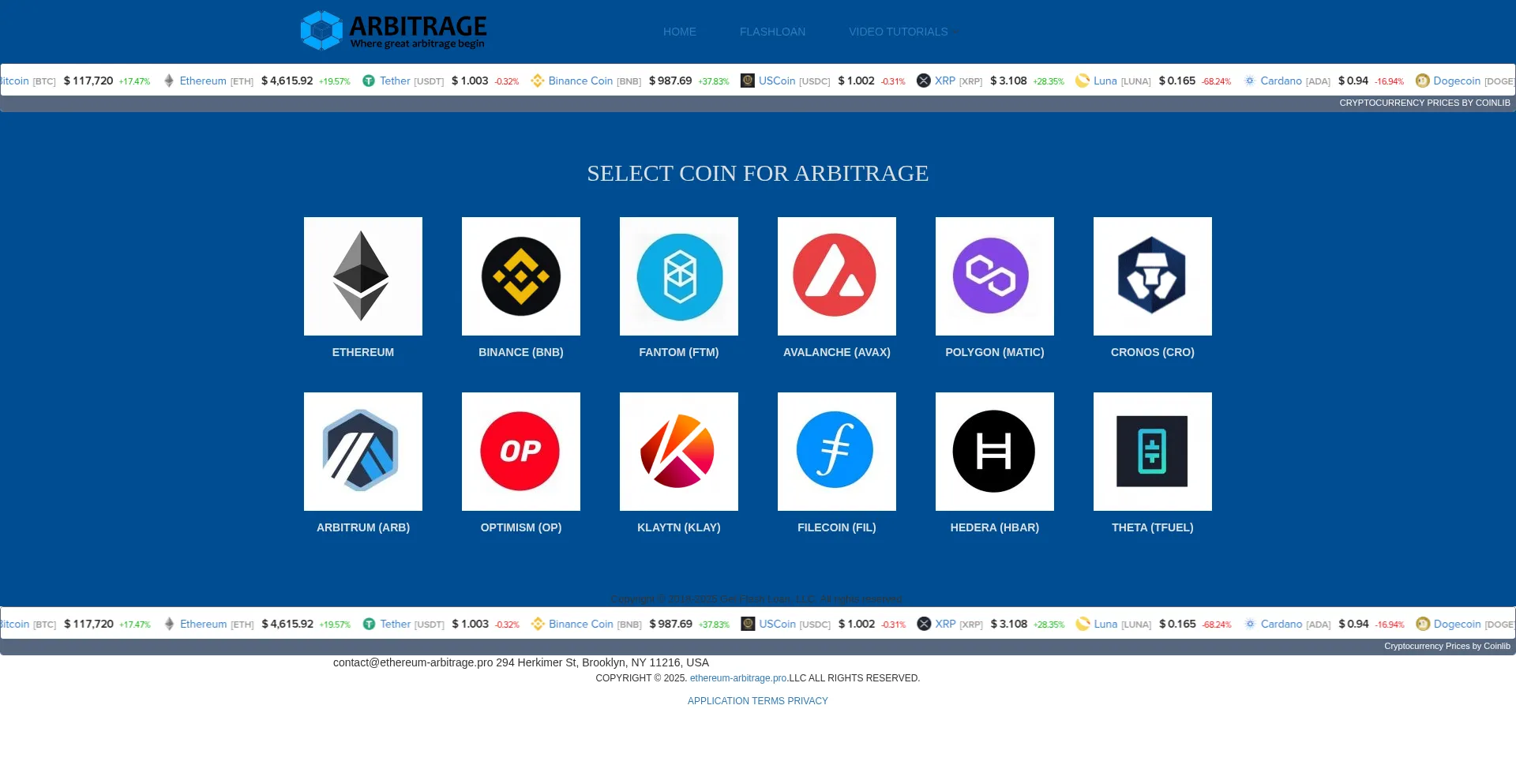The width and height of the screenshot is (1516, 784).
Task: Open the FLASHLOAN page
Action: pos(772,32)
